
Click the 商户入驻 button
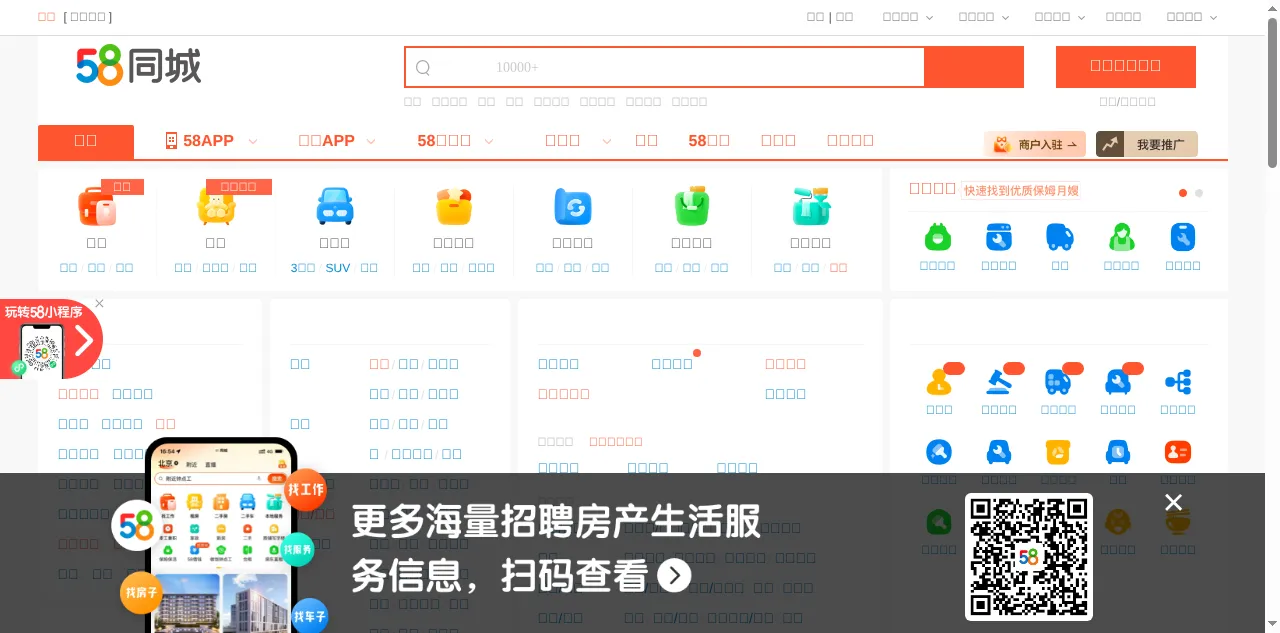[1035, 144]
